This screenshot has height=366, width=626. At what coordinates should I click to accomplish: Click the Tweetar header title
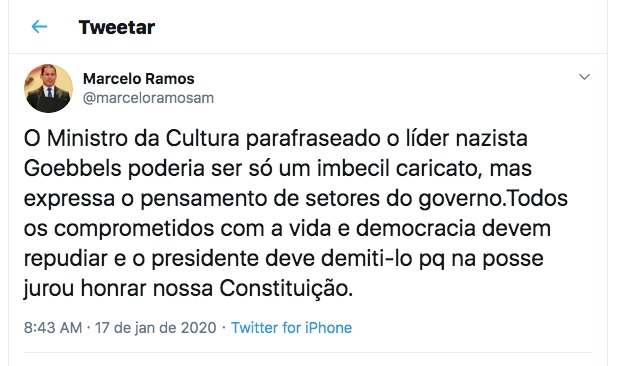click(117, 27)
